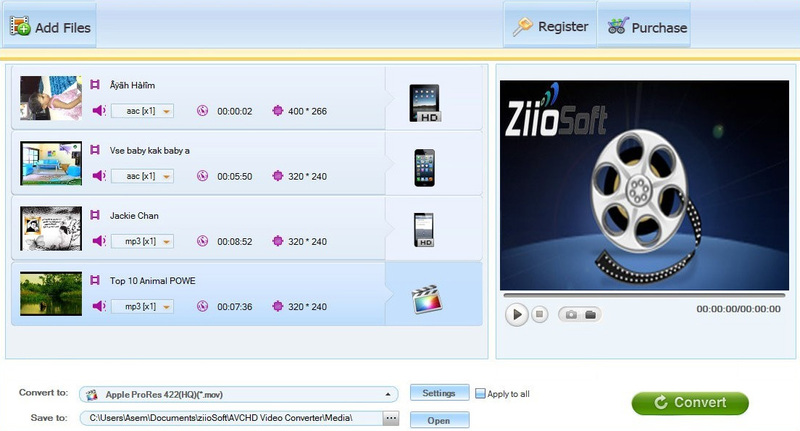Click film icon beside Vse baby kak baby
The image size is (800, 431).
(95, 150)
